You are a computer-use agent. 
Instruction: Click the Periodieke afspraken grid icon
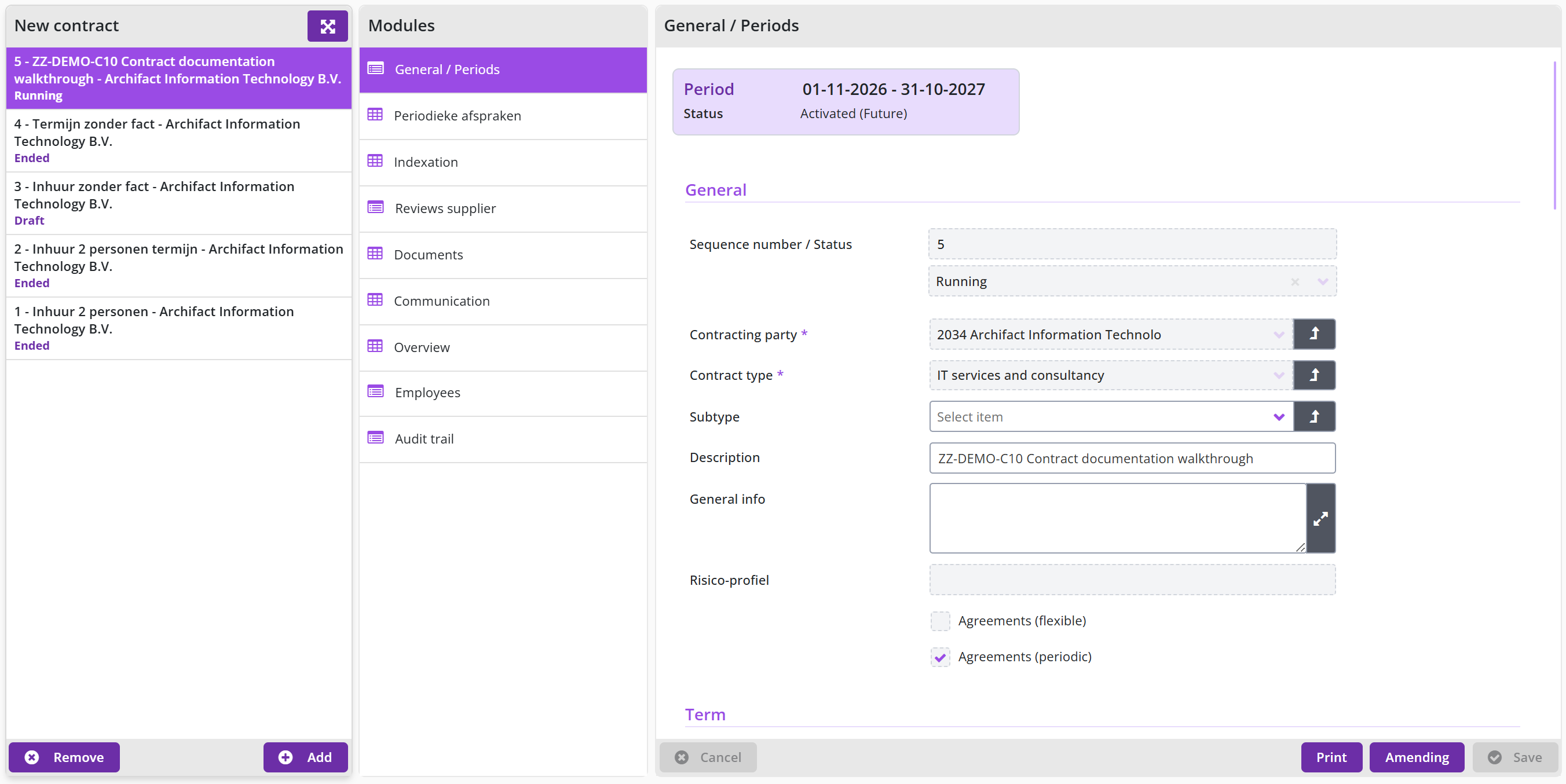pyautogui.click(x=375, y=115)
